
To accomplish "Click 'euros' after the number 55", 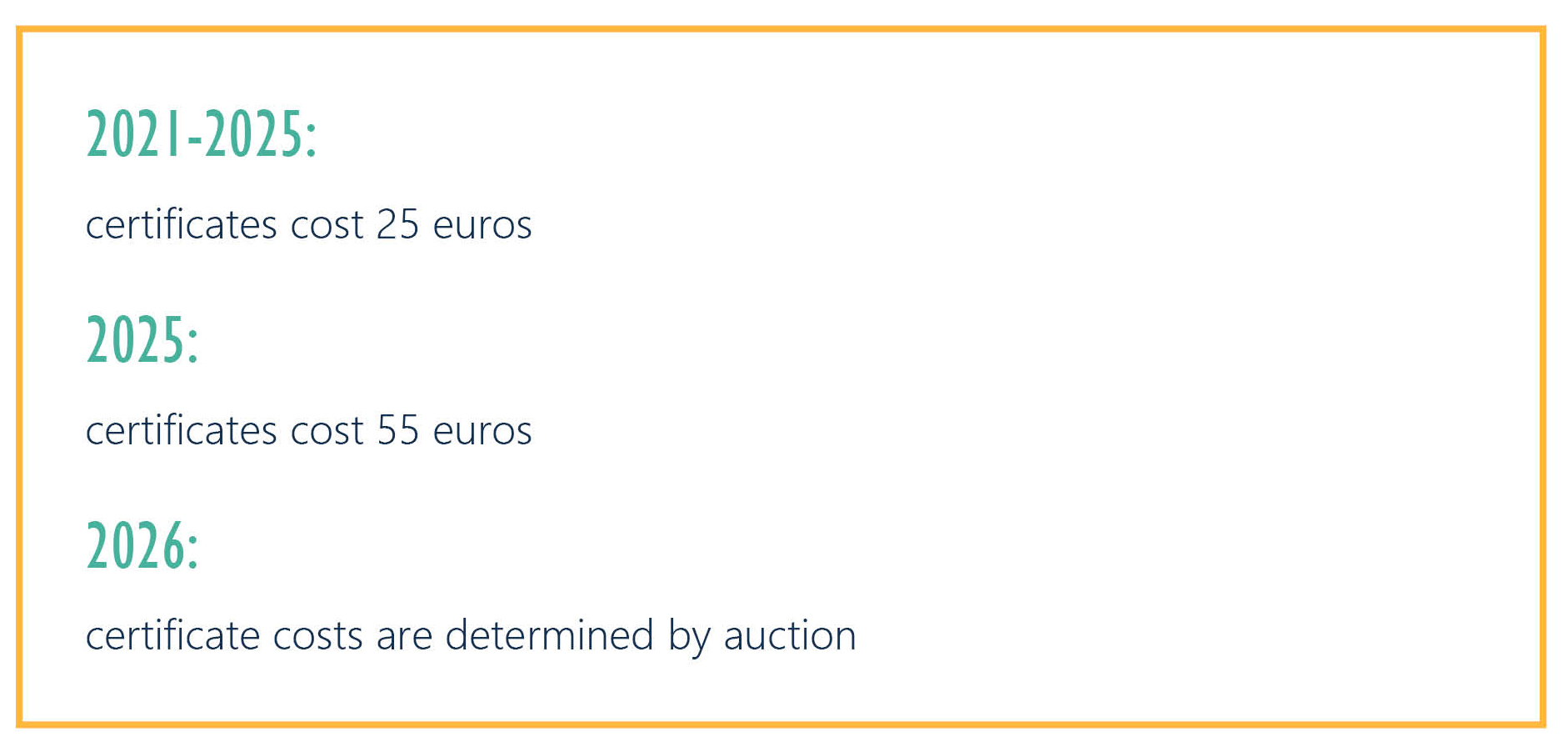I will tap(482, 433).
